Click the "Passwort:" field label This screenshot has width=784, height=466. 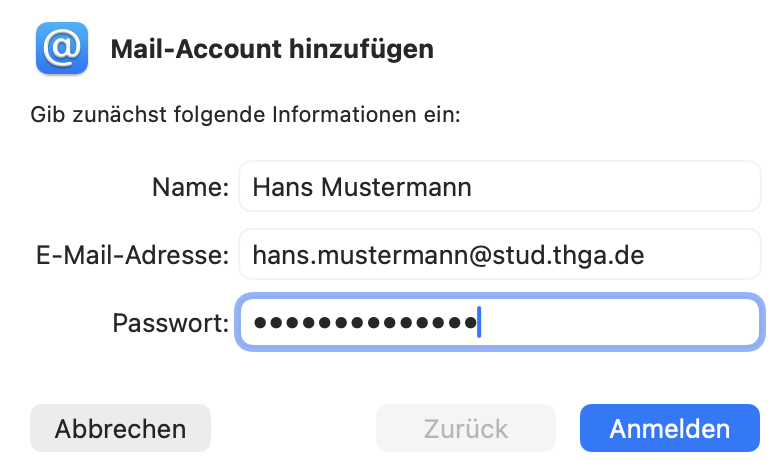[x=170, y=323]
